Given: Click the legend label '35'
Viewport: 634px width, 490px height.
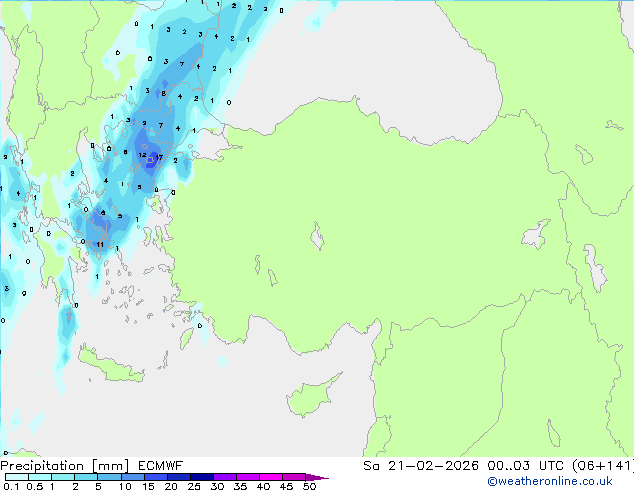Looking at the screenshot, I should (240, 486).
